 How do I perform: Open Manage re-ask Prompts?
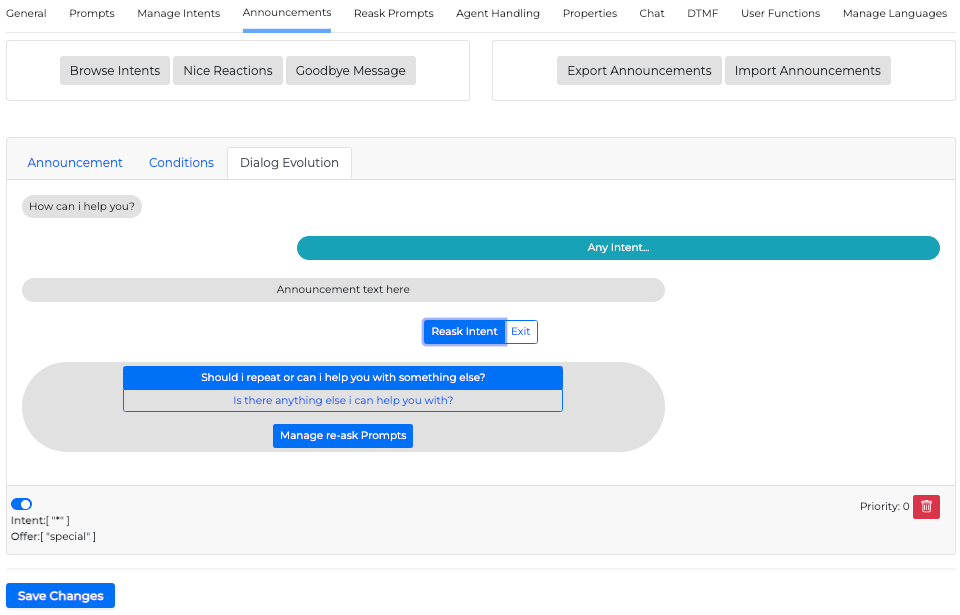(342, 436)
